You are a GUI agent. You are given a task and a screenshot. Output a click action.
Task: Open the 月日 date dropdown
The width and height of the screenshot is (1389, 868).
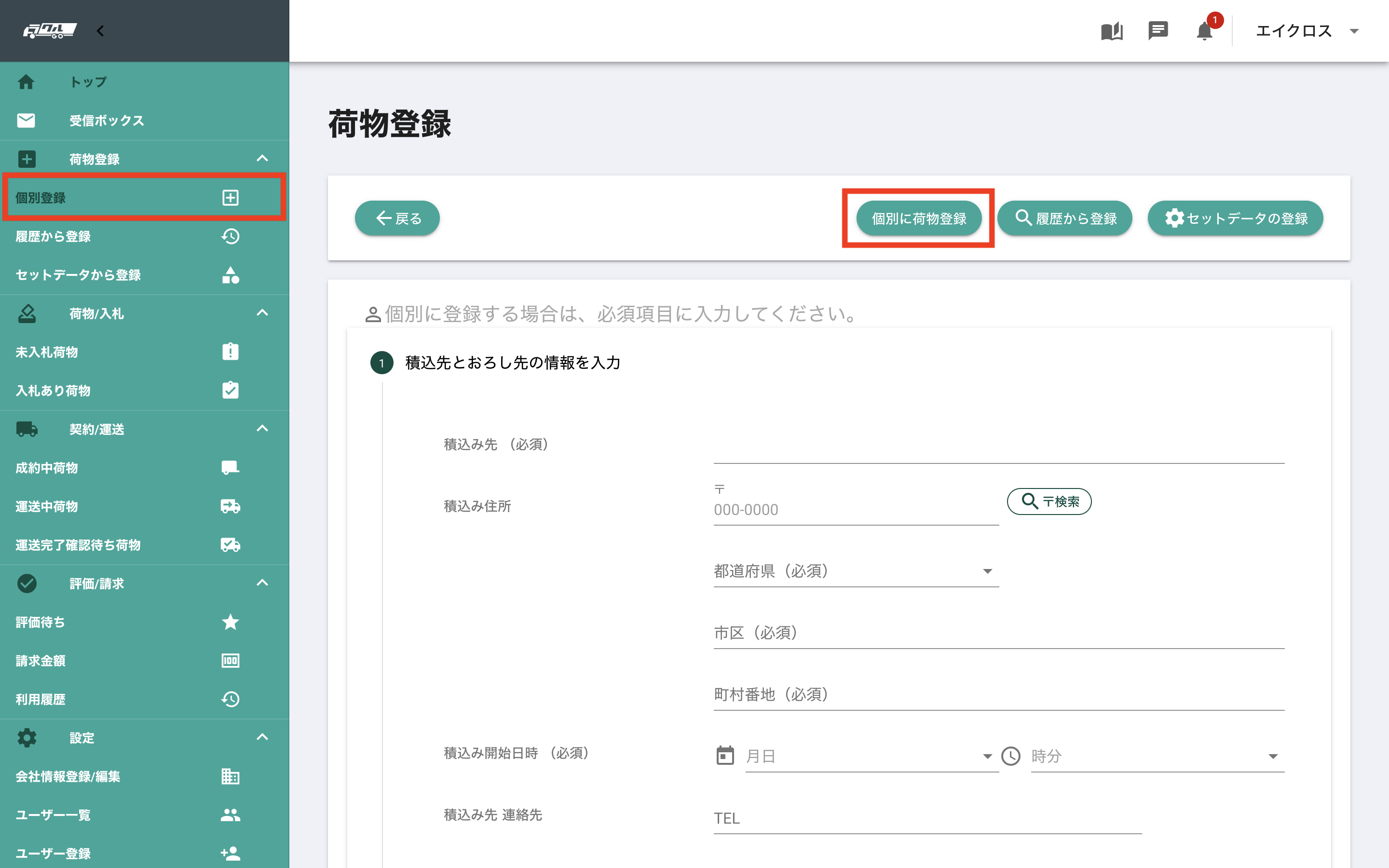(x=872, y=757)
